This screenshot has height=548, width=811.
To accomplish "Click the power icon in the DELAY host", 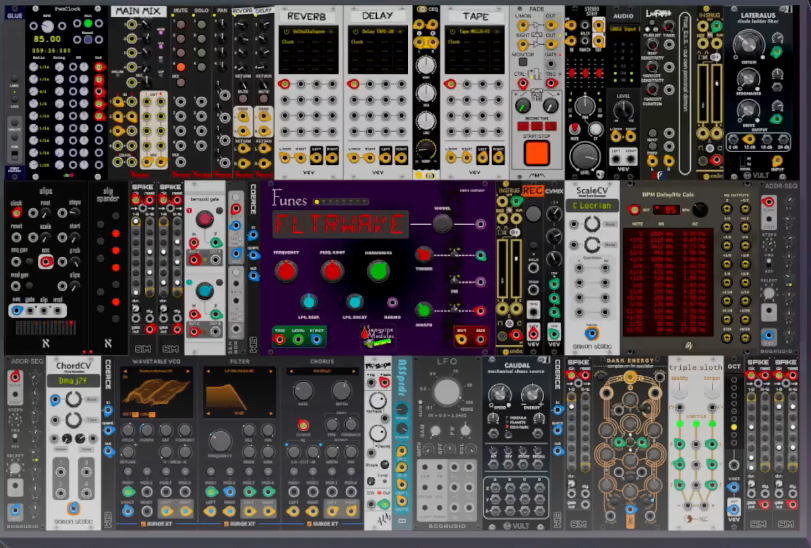I will [x=356, y=32].
